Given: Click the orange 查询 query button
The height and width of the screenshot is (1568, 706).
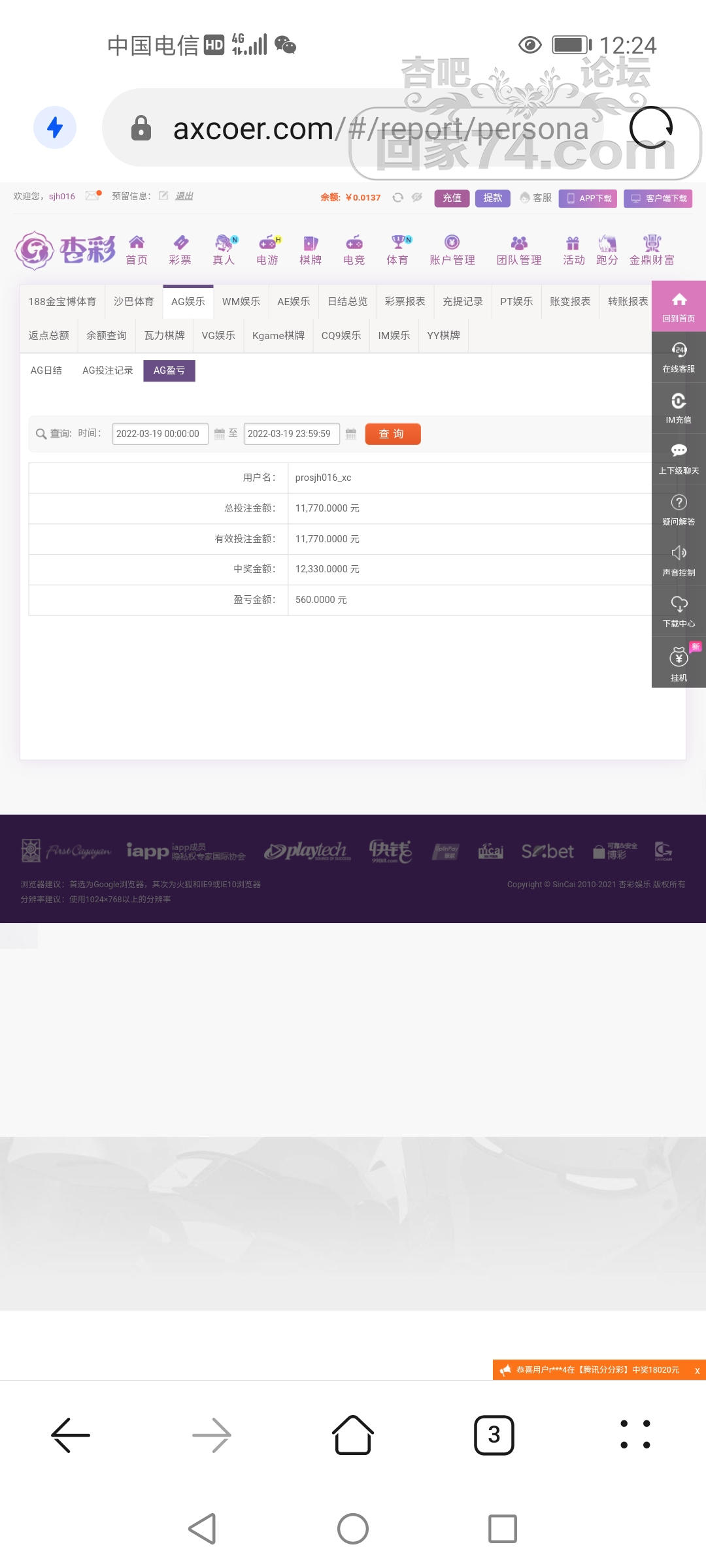Looking at the screenshot, I should pos(393,434).
